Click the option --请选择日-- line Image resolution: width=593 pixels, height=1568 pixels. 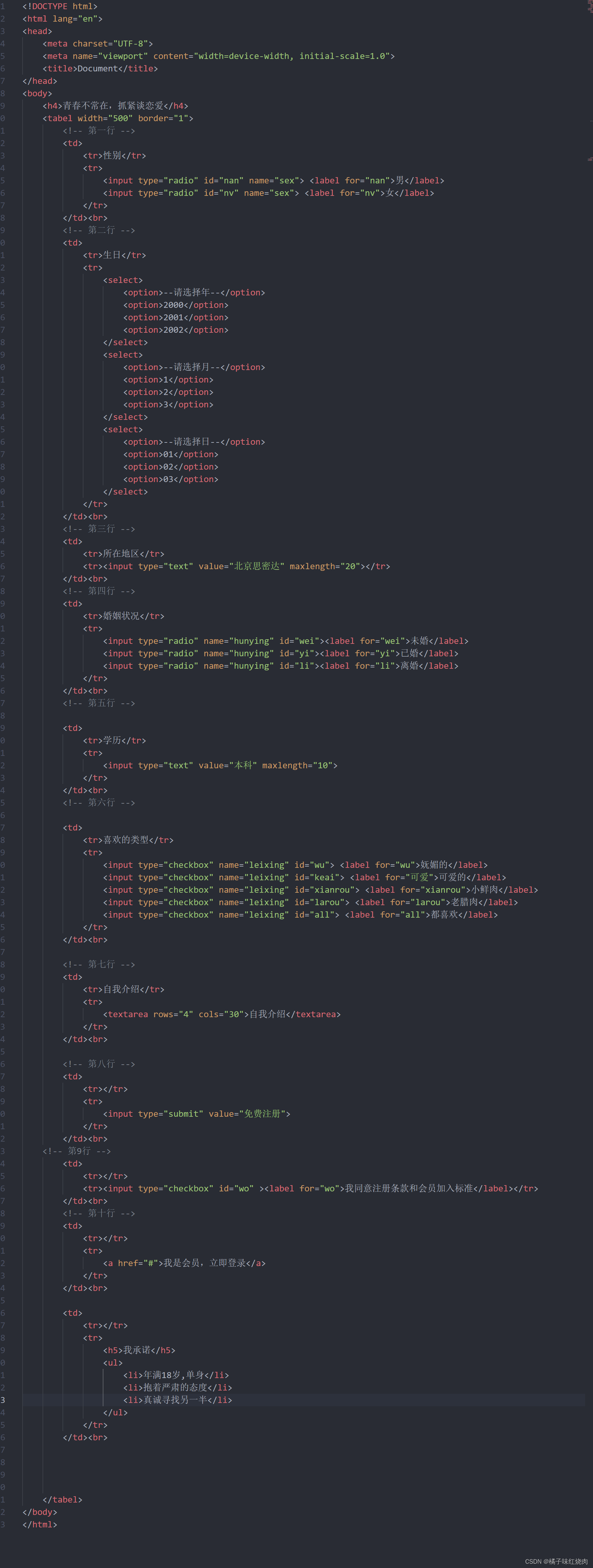194,442
